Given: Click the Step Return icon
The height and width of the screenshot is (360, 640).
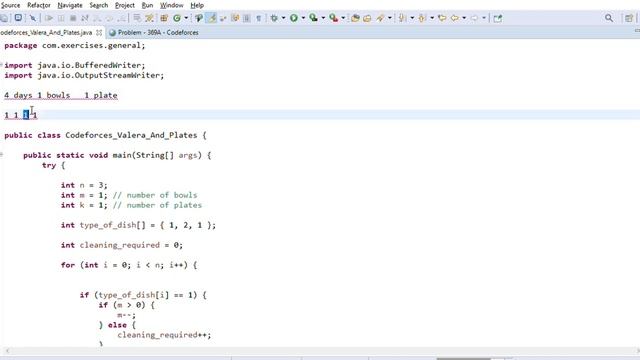Looking at the screenshot, I should tap(122, 18).
